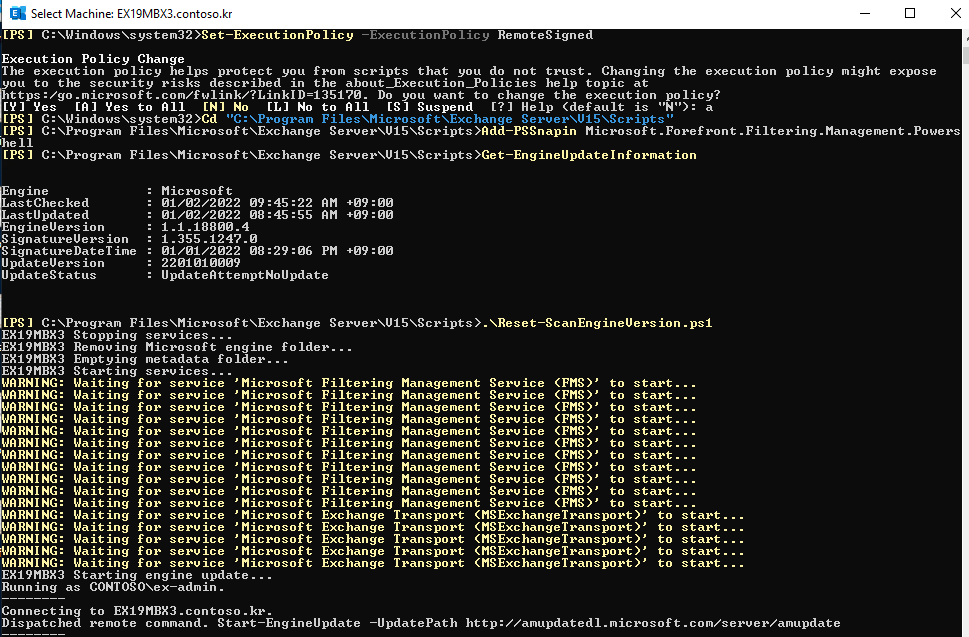The image size is (969, 637).
Task: Click the '[A] Yes to All' option
Action: 129,107
